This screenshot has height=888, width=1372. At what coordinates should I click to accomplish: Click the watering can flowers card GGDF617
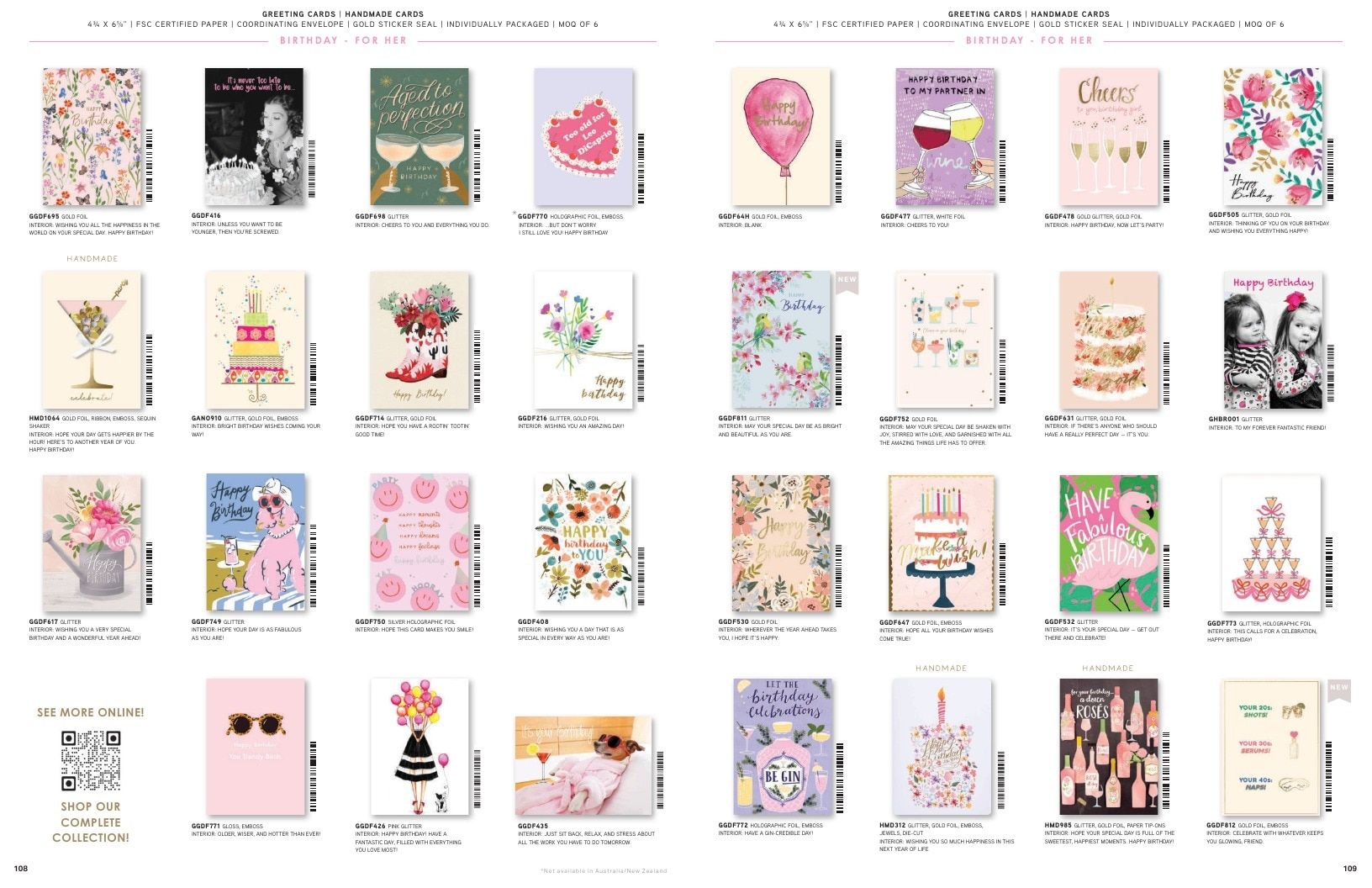(x=92, y=542)
